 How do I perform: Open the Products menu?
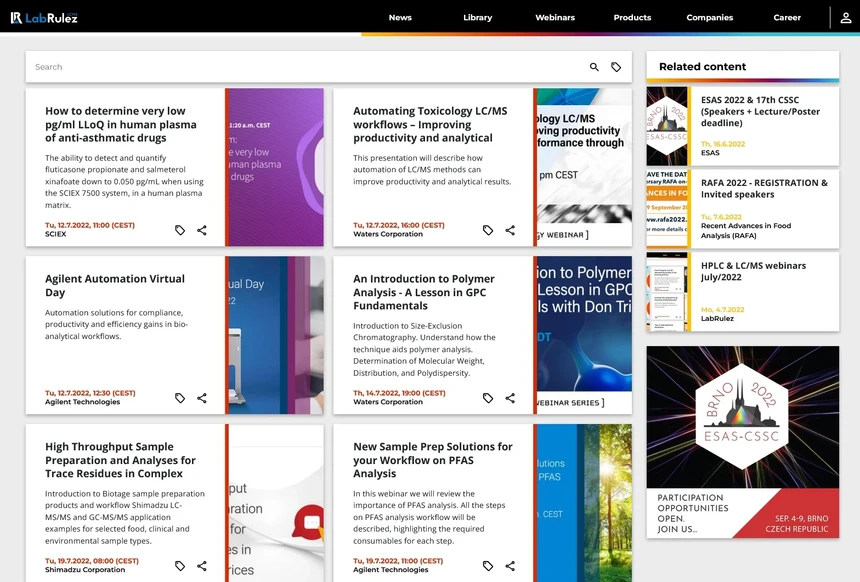point(632,18)
